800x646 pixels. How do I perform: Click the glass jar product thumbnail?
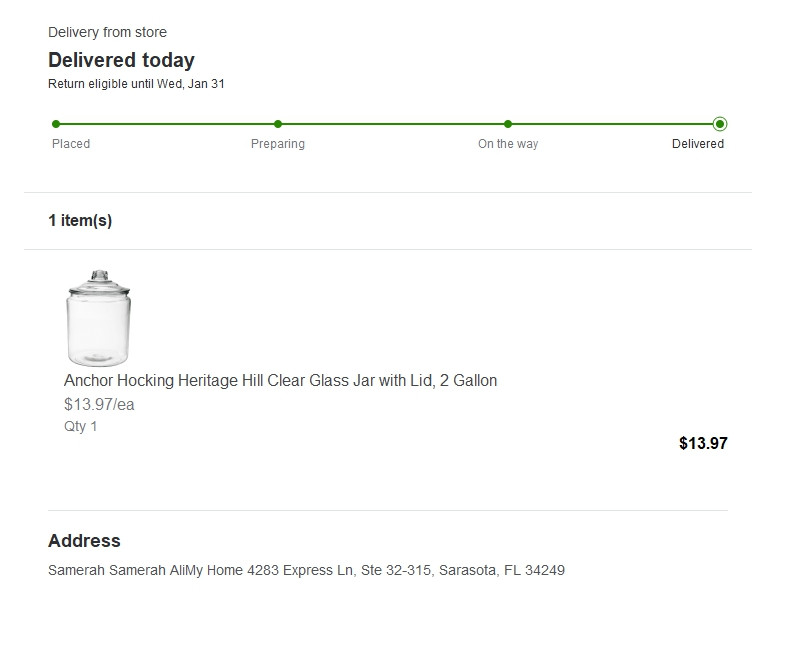(98, 318)
